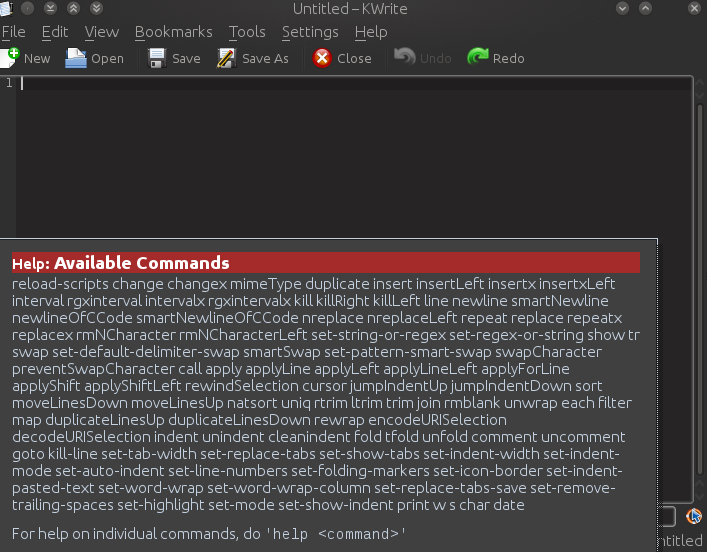Click the Save As toolbar label
The image size is (707, 552).
click(x=265, y=59)
